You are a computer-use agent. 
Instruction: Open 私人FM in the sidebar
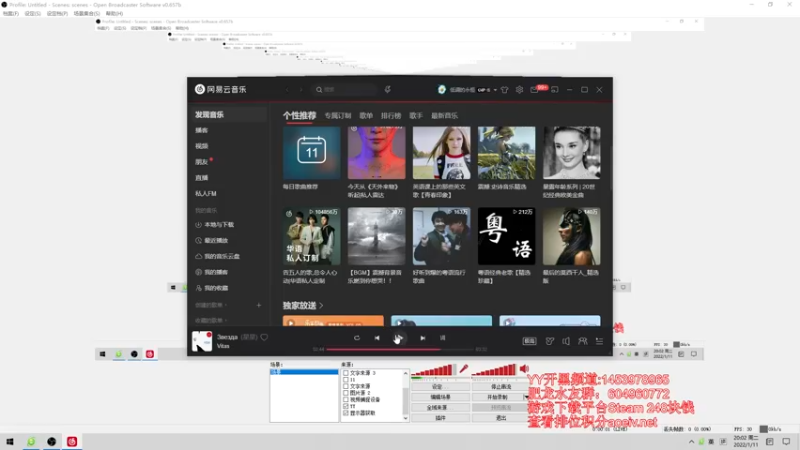[x=206, y=194]
